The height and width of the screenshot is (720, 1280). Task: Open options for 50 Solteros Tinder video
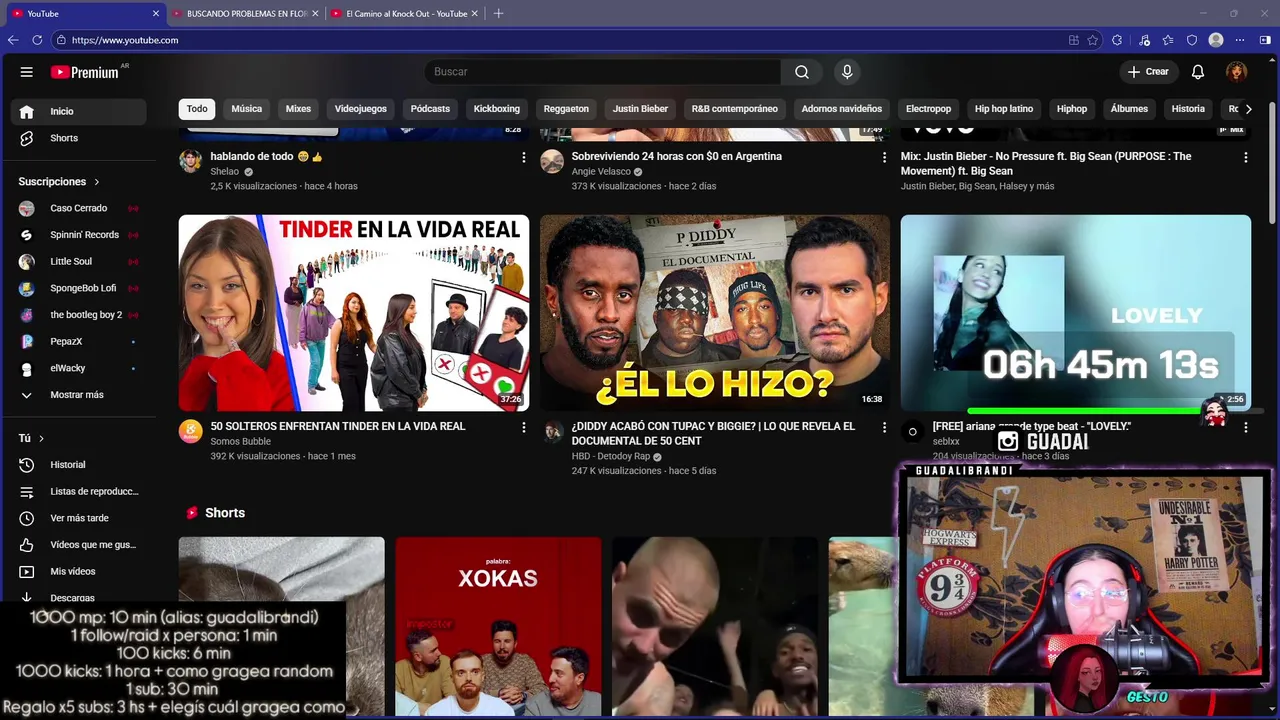click(x=523, y=428)
